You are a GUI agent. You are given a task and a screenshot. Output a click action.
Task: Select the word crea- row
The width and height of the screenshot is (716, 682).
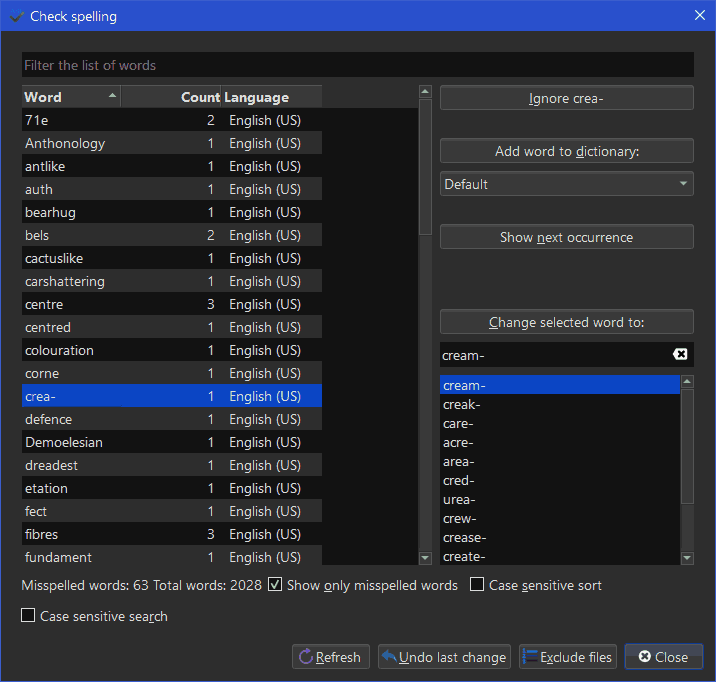point(172,396)
